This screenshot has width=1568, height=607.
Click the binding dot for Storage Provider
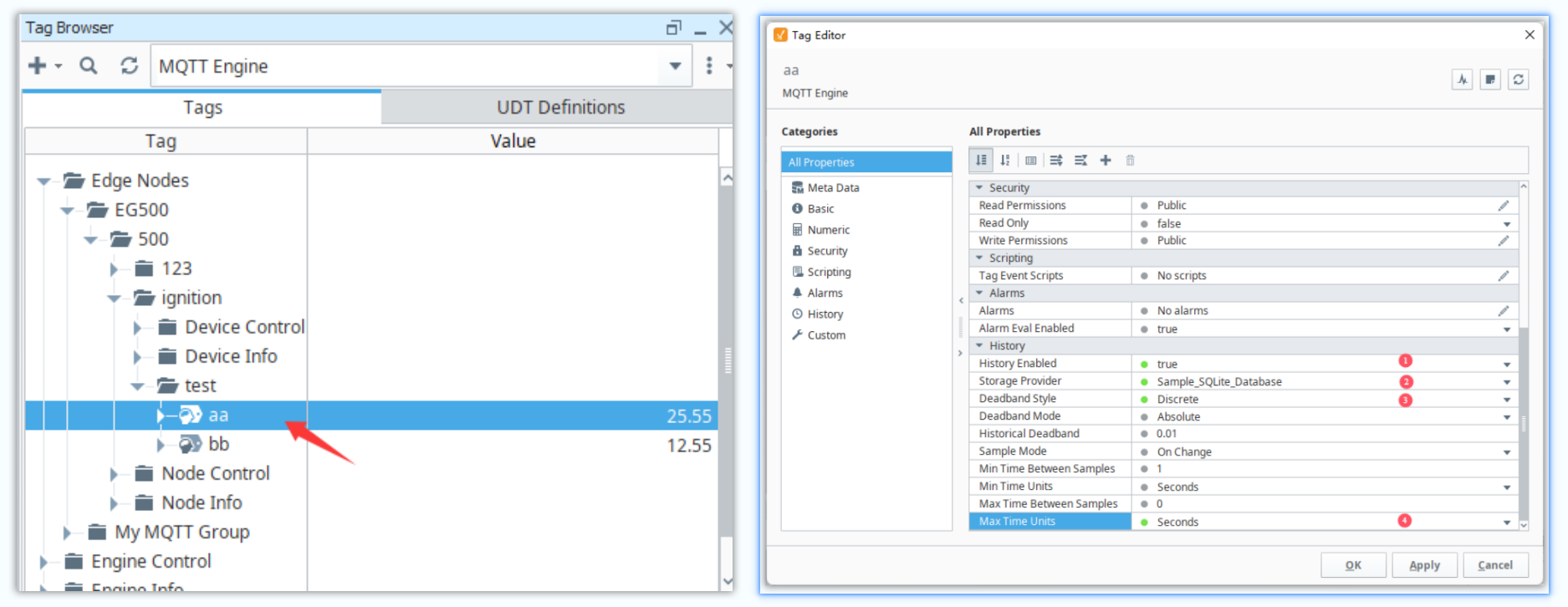1144,382
